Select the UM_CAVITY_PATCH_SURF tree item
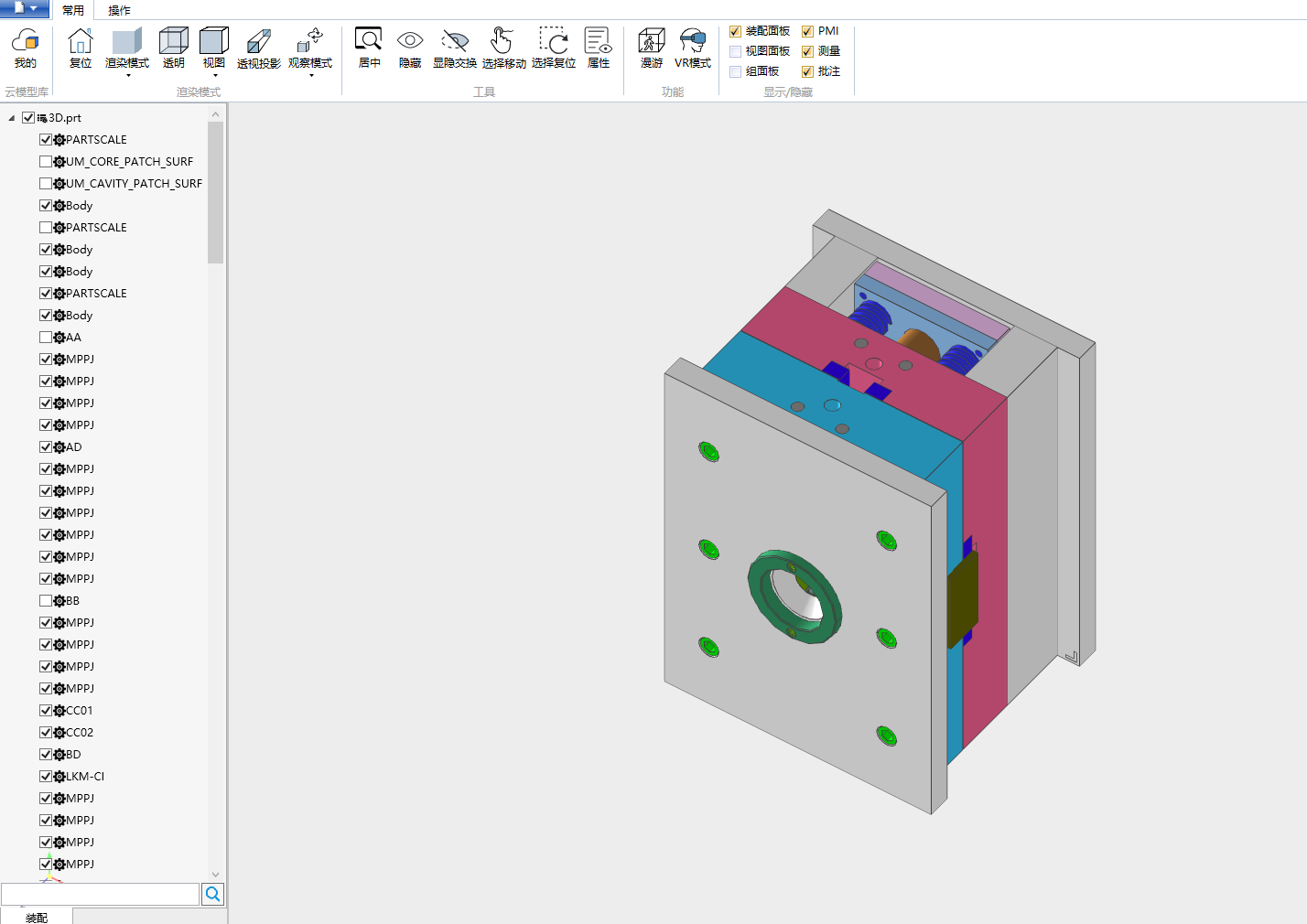The image size is (1307, 924). point(134,184)
